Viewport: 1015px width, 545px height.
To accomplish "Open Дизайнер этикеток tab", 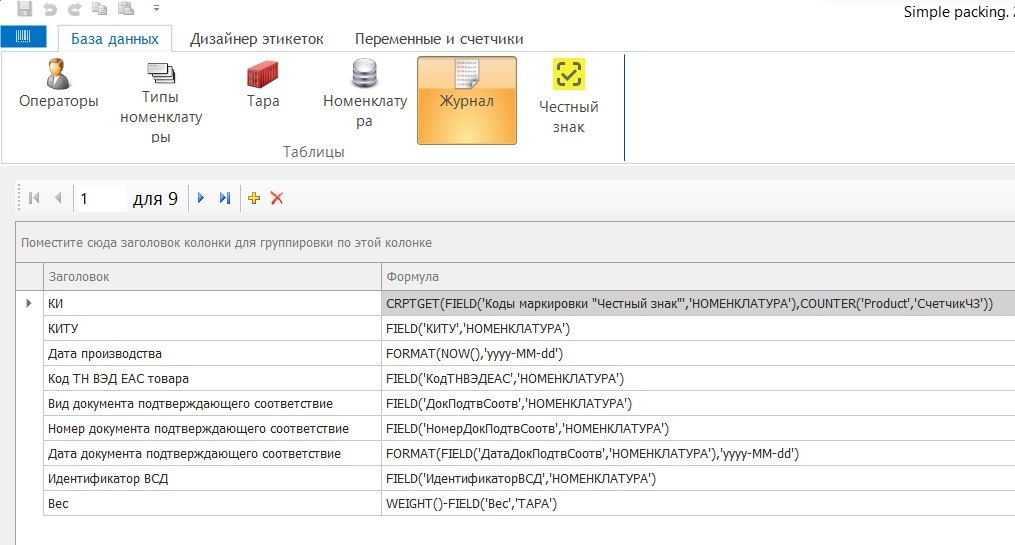I will pos(256,39).
